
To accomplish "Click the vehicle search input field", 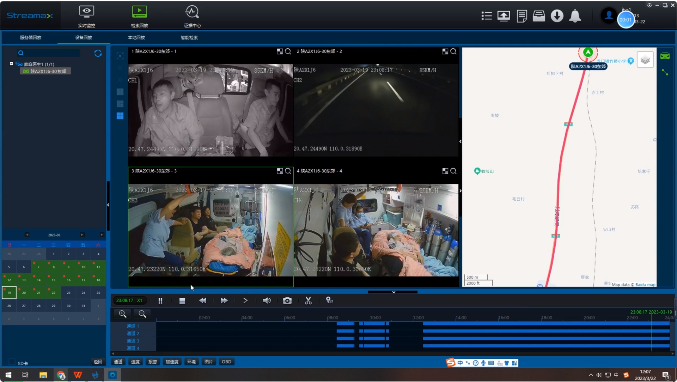I will (x=49, y=53).
